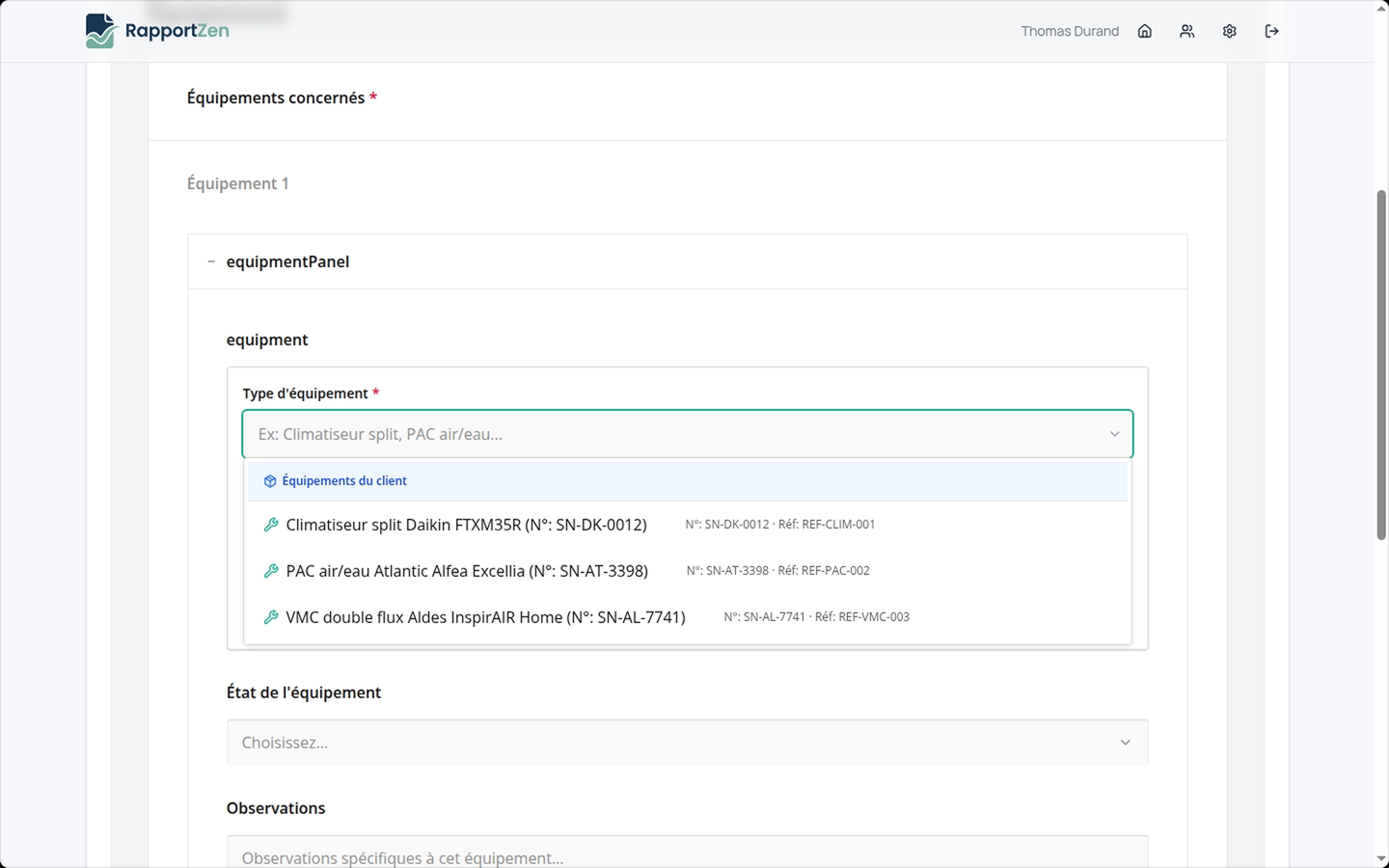Click the Équipements concernés heading
Image resolution: width=1389 pixels, height=868 pixels.
coord(276,97)
